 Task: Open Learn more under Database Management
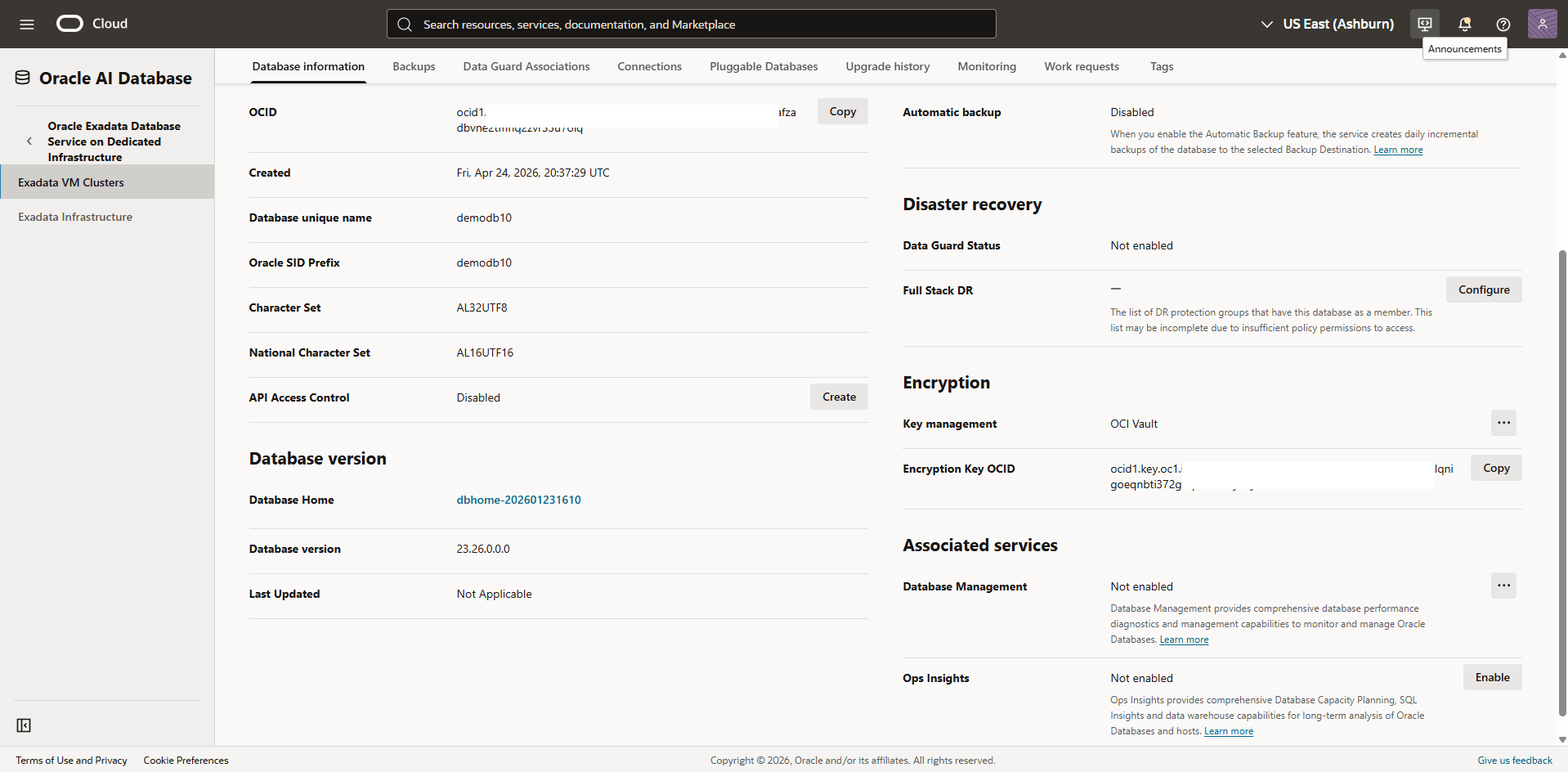[x=1184, y=640]
